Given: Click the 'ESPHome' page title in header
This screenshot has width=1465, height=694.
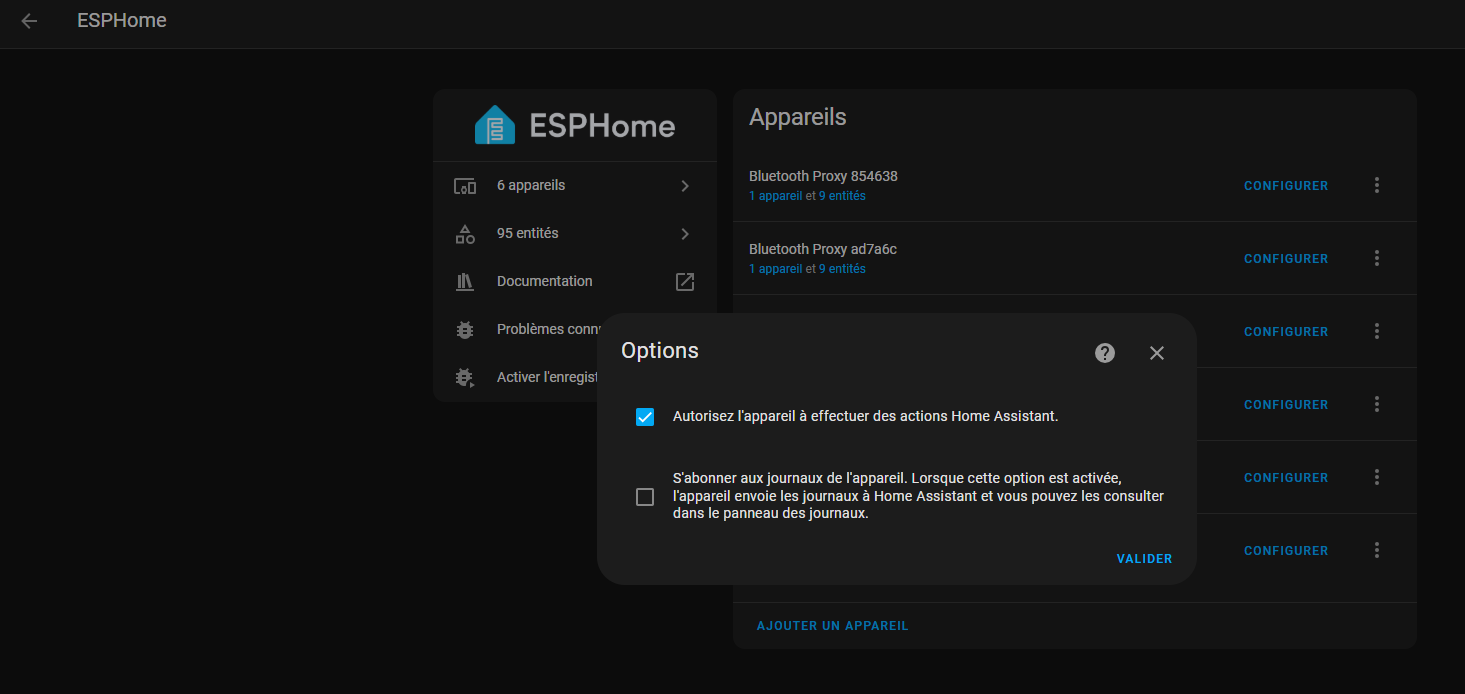Looking at the screenshot, I should pos(122,21).
